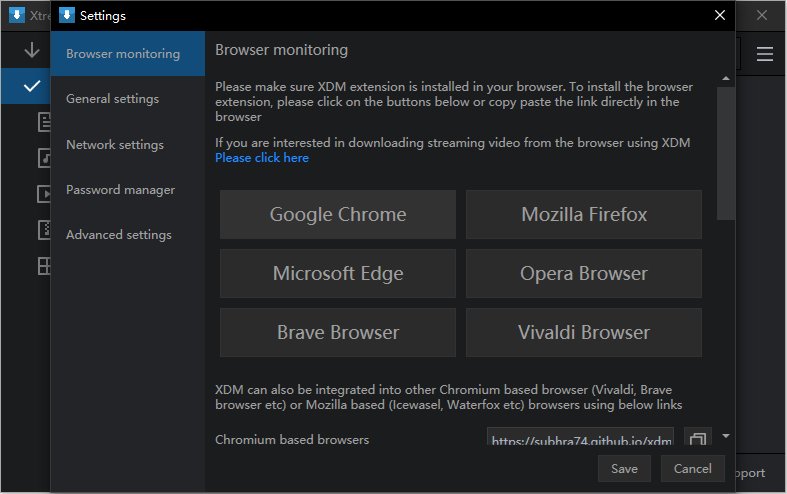This screenshot has height=494, width=787.
Task: Click the download arrow icon in sidebar
Action: (x=31, y=50)
